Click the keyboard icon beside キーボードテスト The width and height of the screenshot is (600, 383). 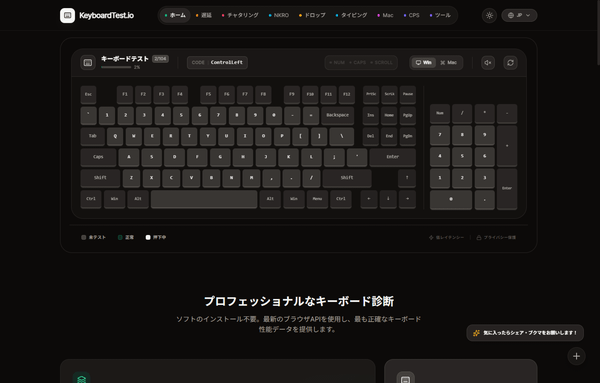(x=88, y=63)
